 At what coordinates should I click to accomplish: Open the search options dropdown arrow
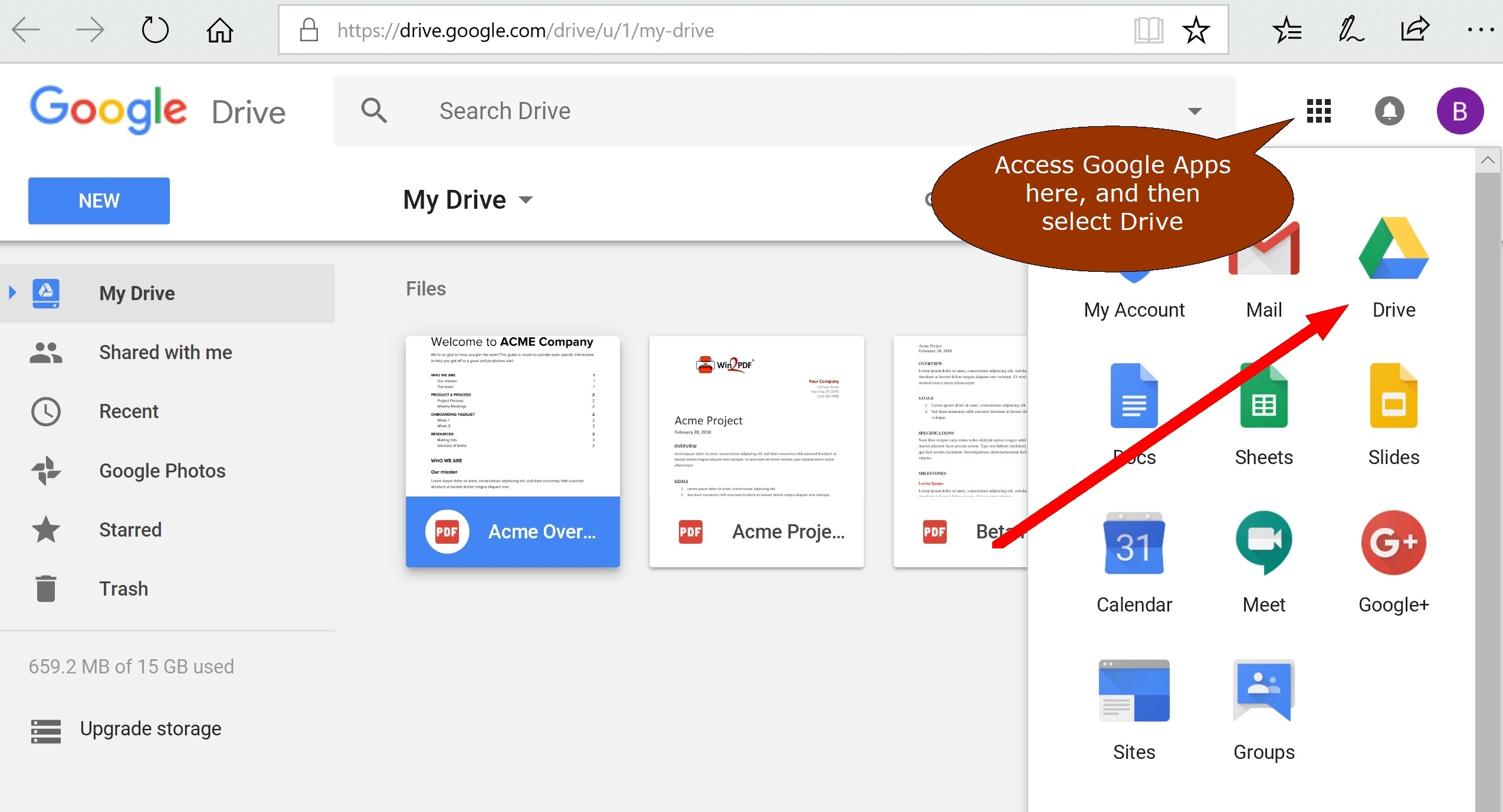click(x=1195, y=110)
